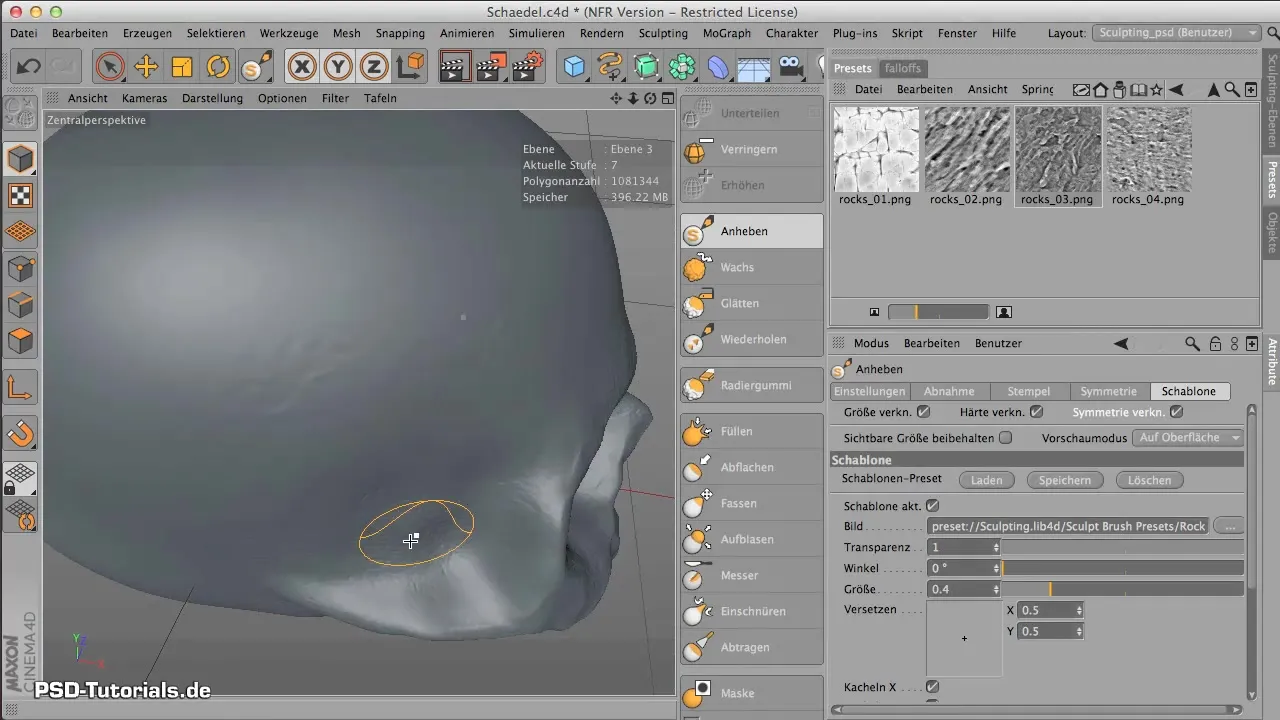Image resolution: width=1280 pixels, height=720 pixels.
Task: Toggle the Kacheln X checkbox
Action: [932, 687]
